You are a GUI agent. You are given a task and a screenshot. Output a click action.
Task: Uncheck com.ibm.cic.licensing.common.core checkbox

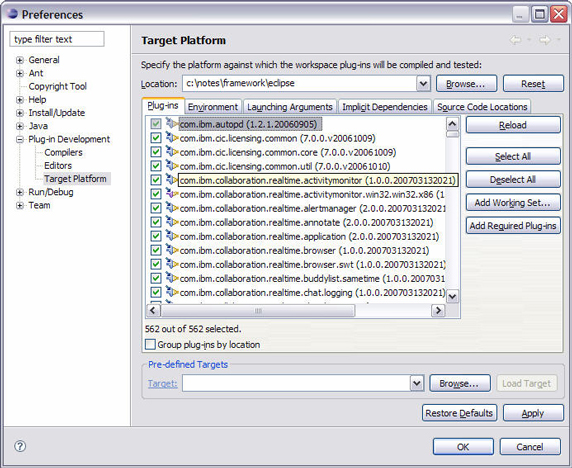(156, 152)
